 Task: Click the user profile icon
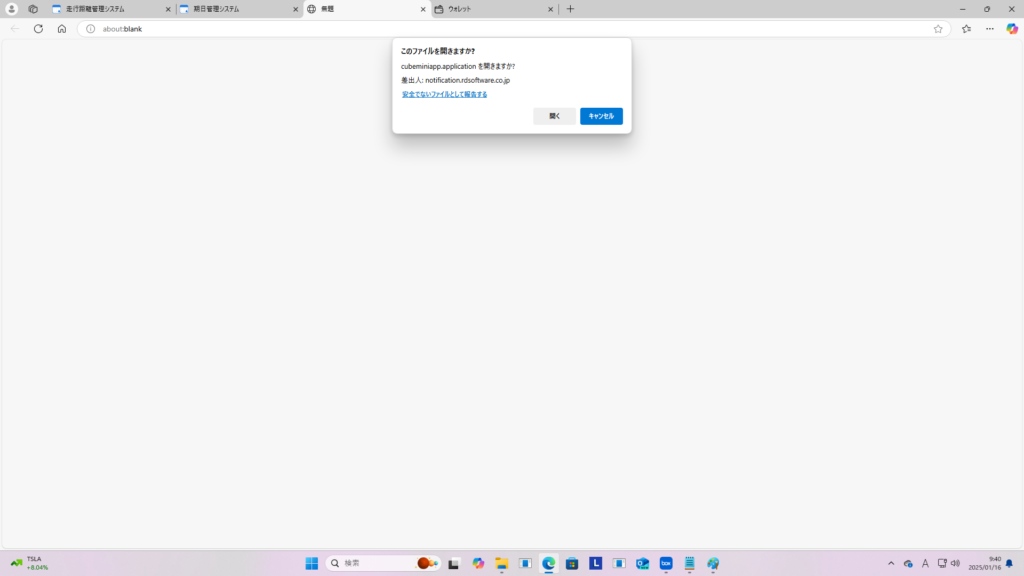pyautogui.click(x=12, y=9)
